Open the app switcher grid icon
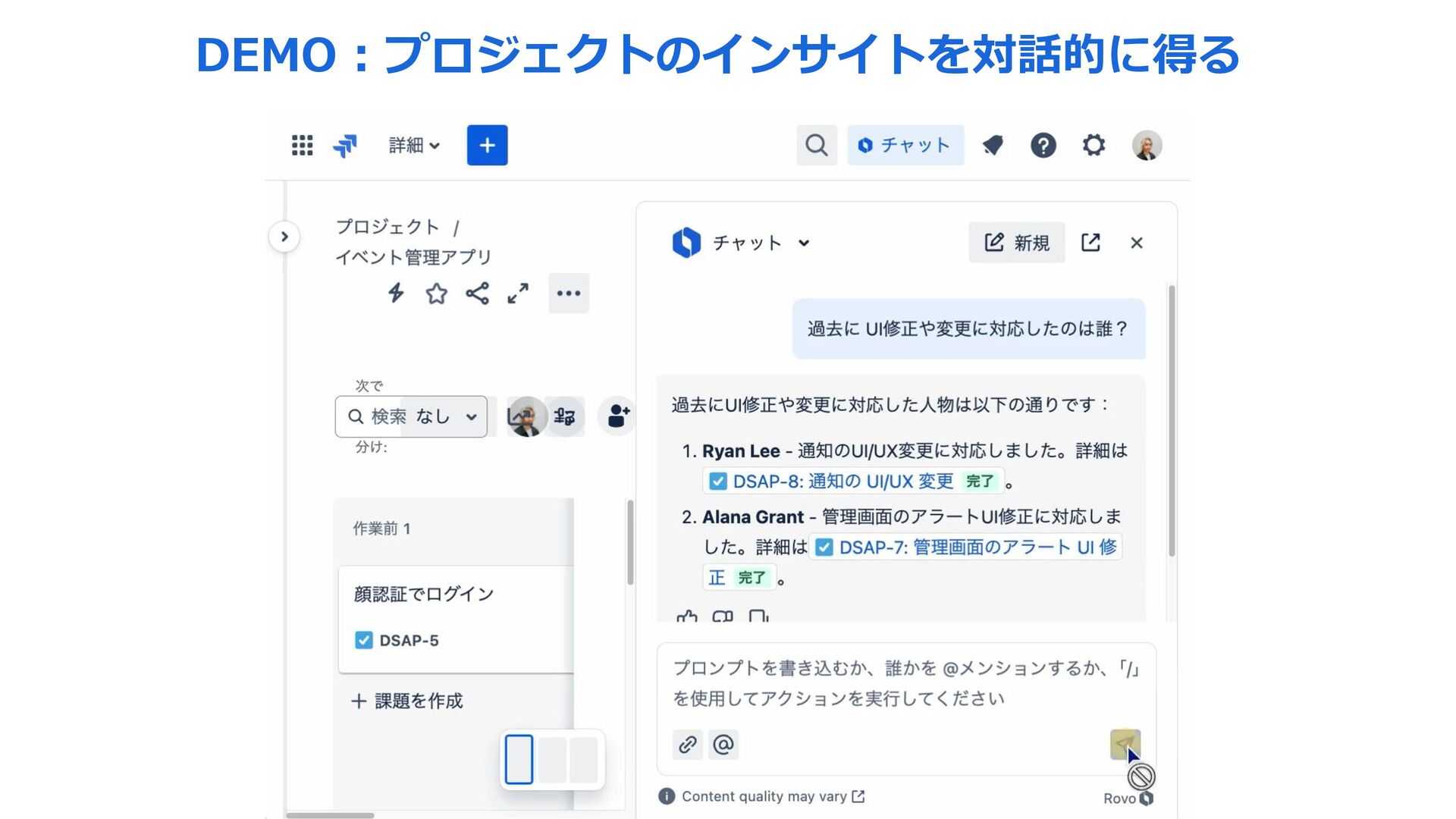The width and height of the screenshot is (1456, 819). pos(302,145)
